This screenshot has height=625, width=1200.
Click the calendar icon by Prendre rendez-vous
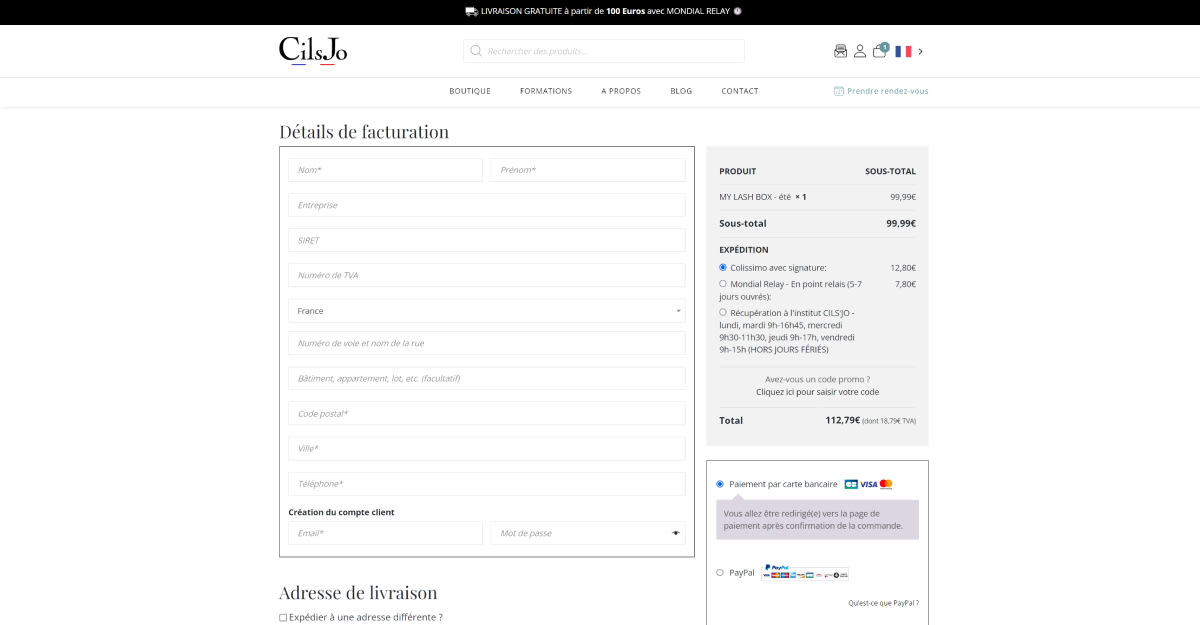(839, 91)
